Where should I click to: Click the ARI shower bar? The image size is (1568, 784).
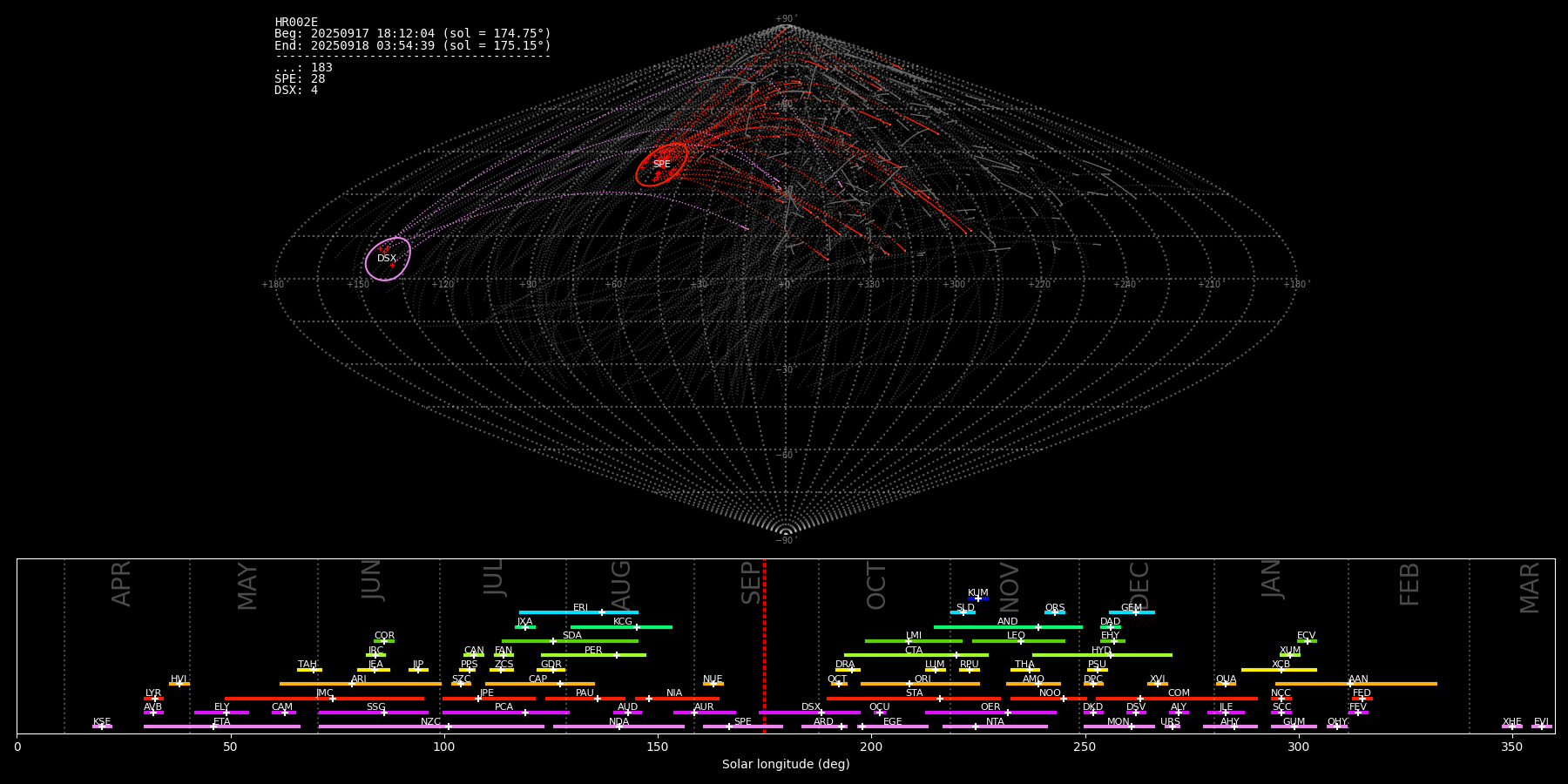tap(361, 684)
